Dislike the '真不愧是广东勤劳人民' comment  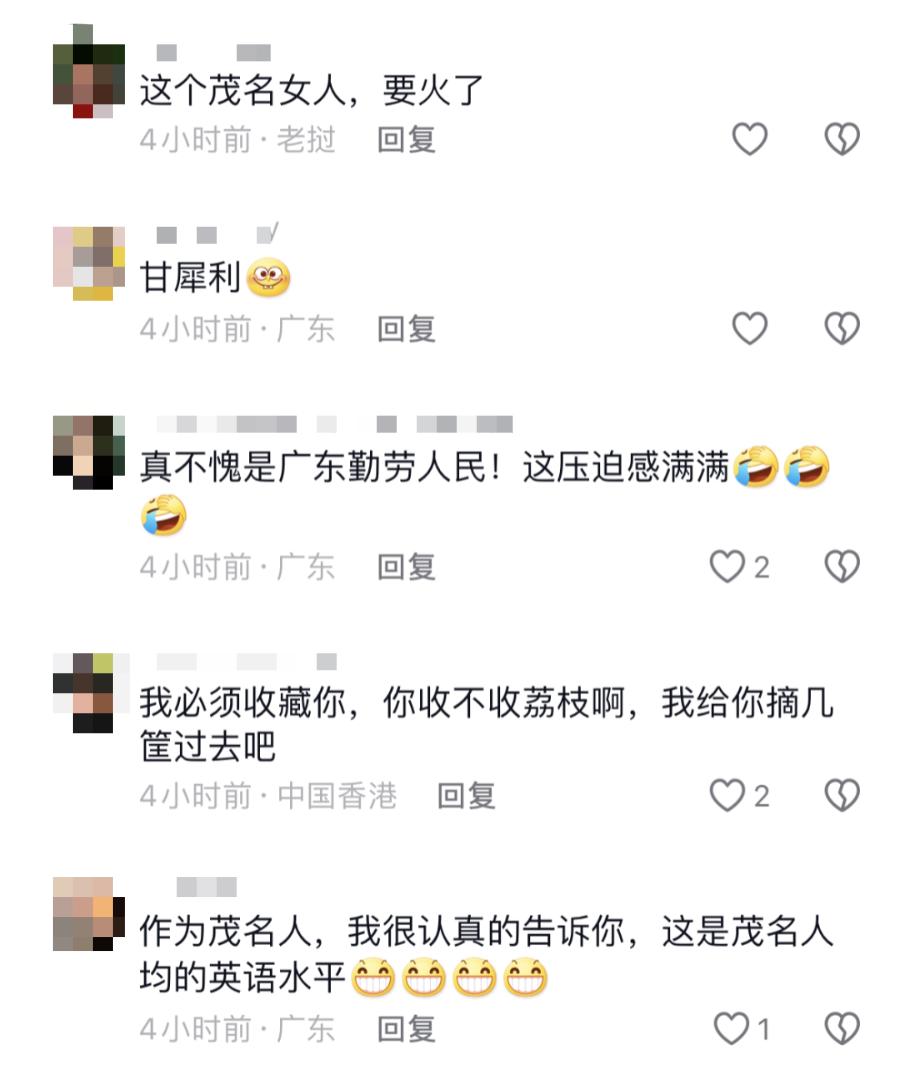[x=841, y=567]
